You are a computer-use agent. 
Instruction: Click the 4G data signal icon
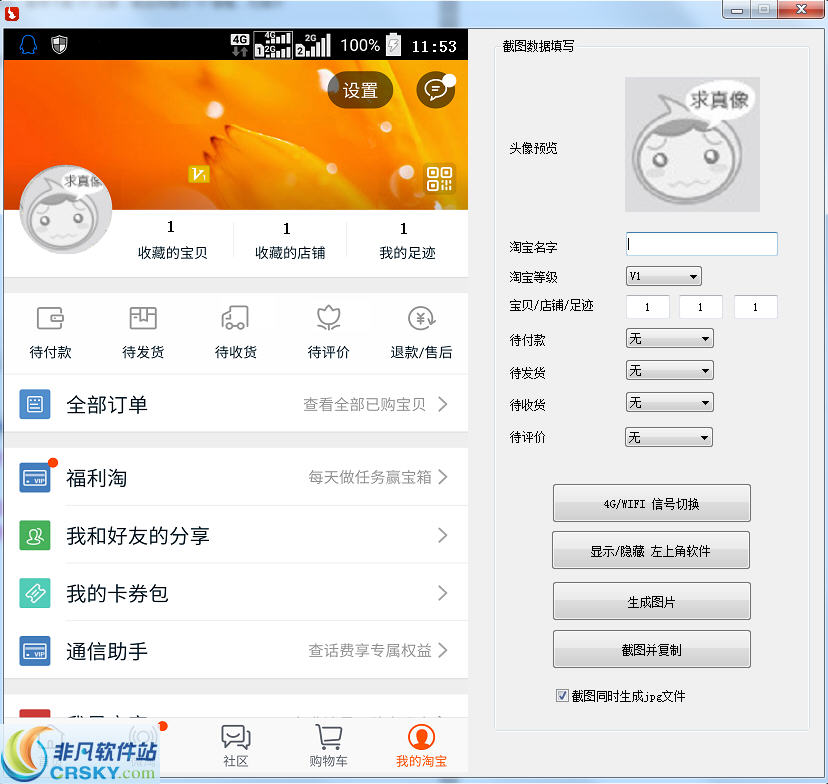[x=240, y=45]
